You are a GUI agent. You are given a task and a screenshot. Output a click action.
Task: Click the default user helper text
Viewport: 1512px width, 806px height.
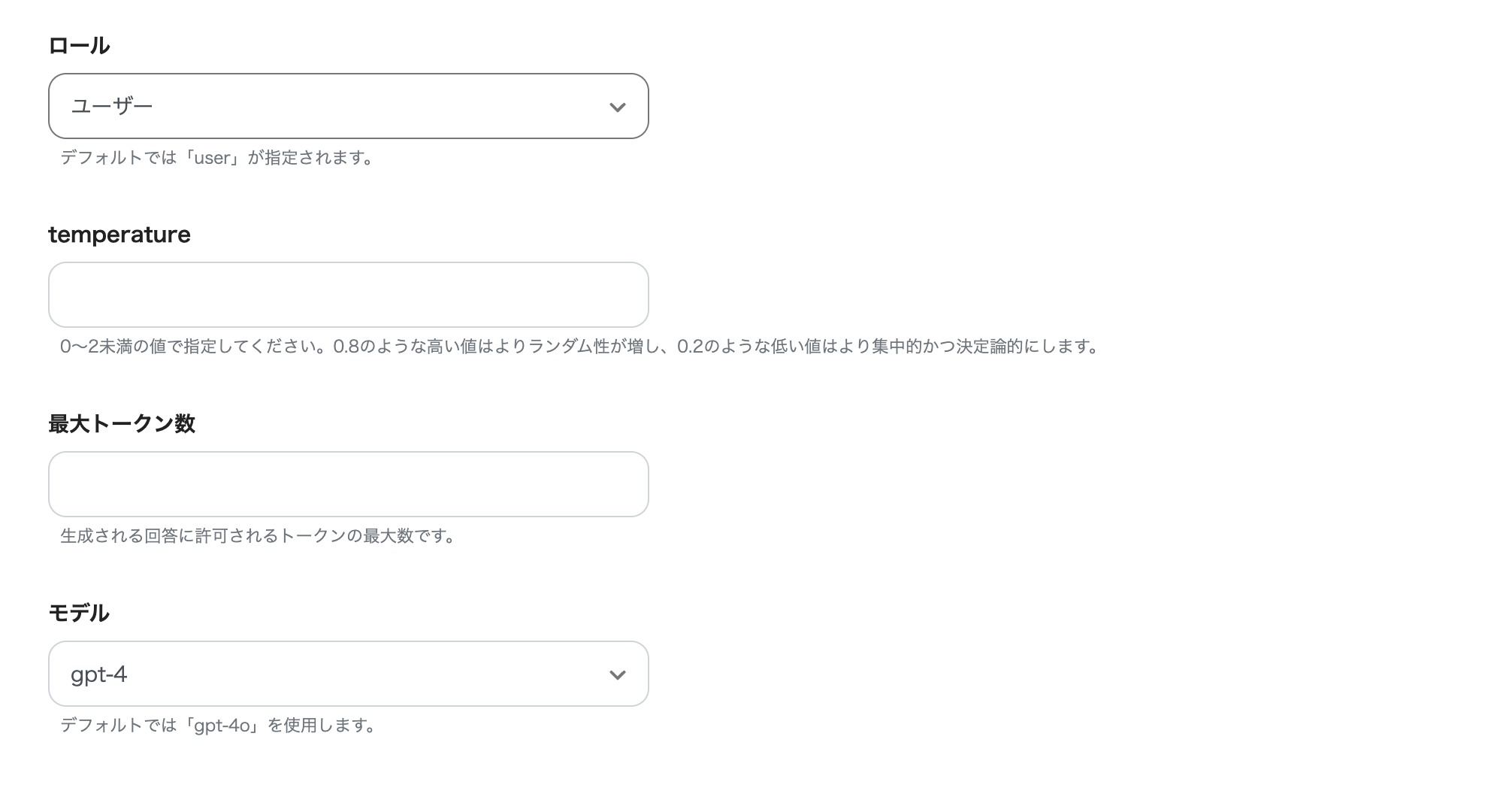216,158
